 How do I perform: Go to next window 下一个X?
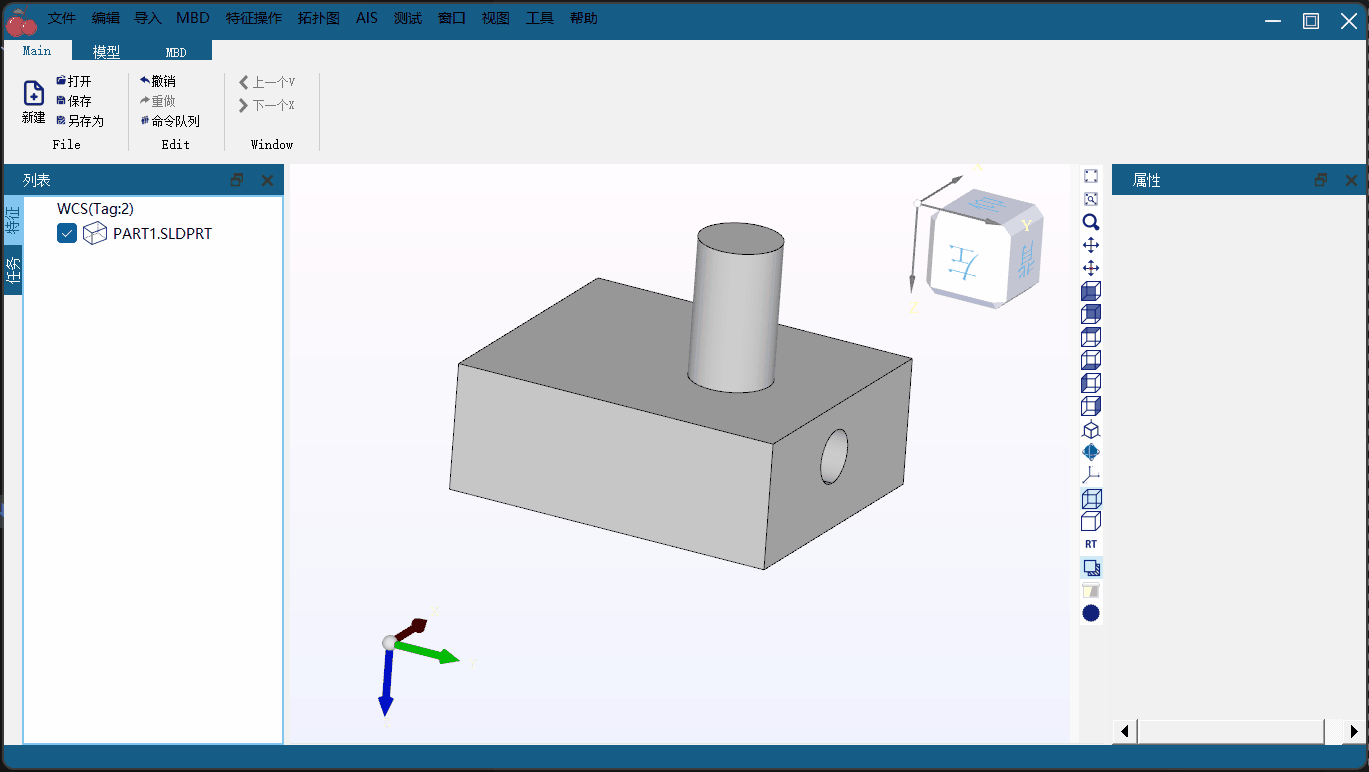coord(267,105)
